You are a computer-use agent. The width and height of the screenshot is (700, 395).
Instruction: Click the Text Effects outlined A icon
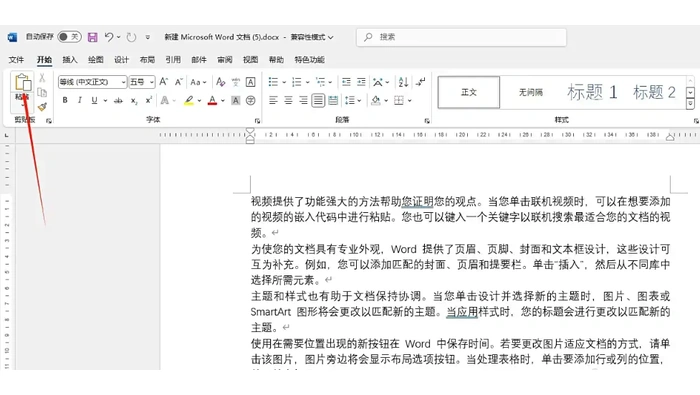coord(165,100)
